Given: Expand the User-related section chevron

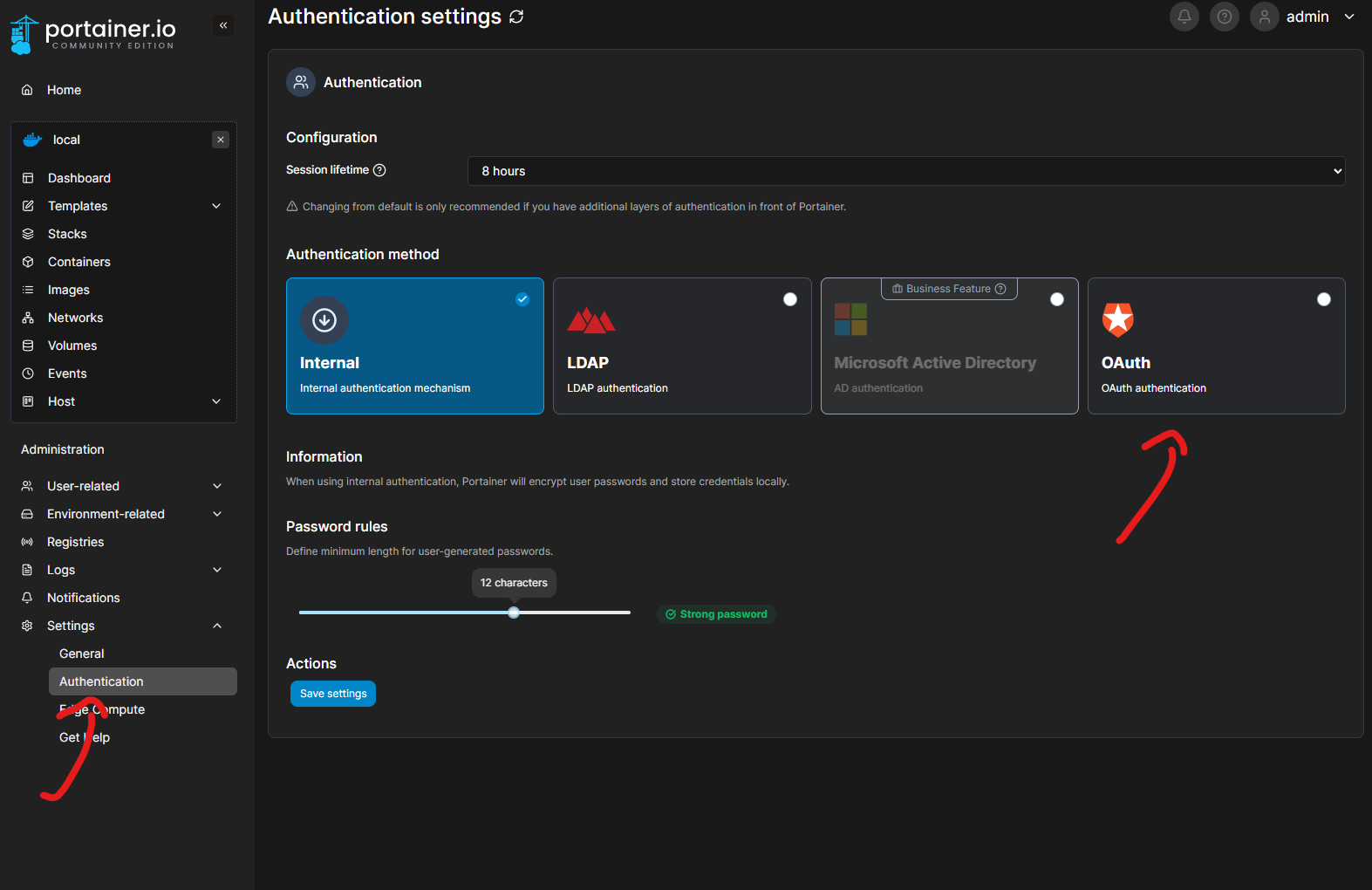Looking at the screenshot, I should coord(217,486).
